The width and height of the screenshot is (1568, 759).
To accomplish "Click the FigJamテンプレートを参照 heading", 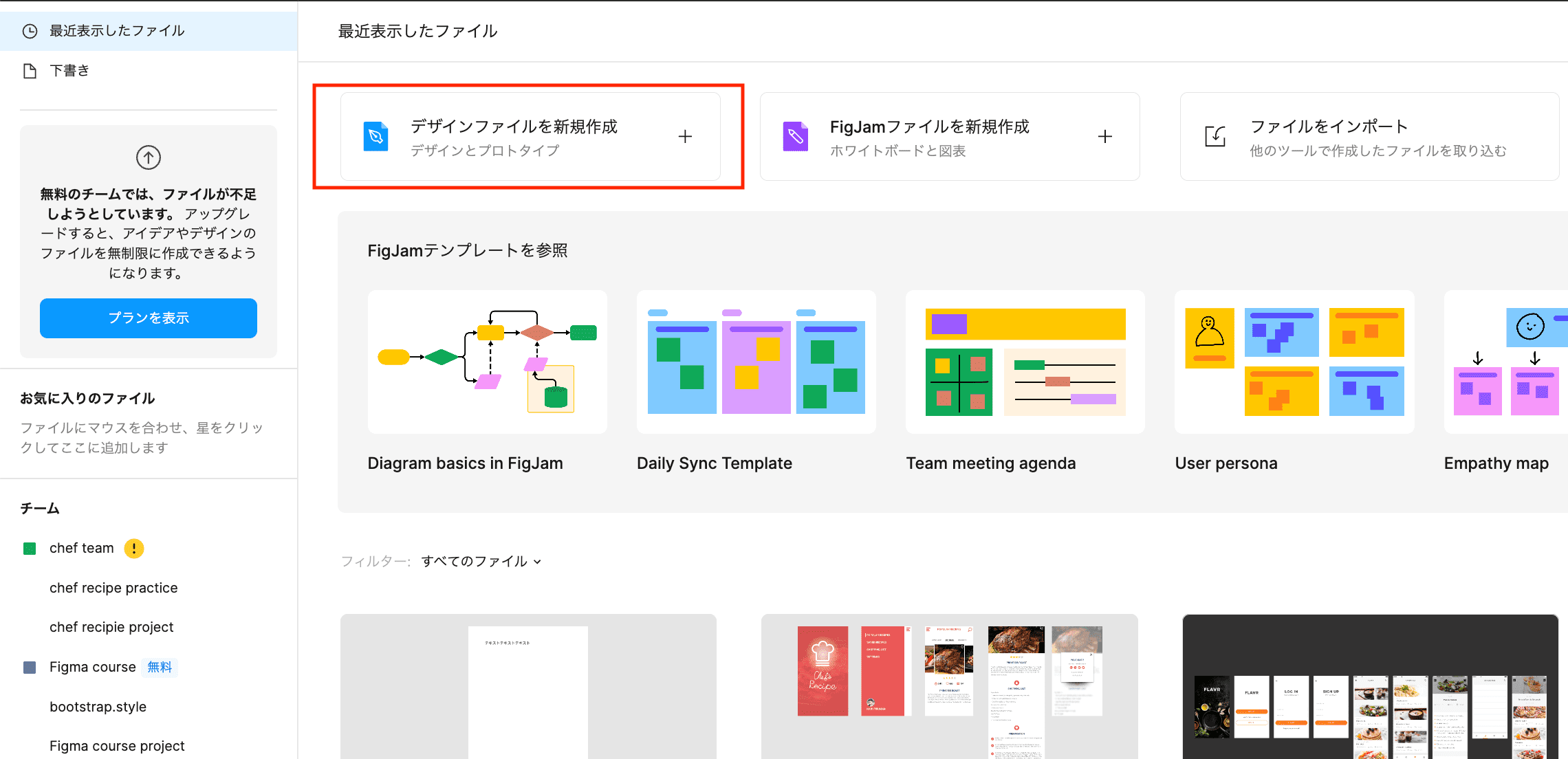I will point(468,251).
